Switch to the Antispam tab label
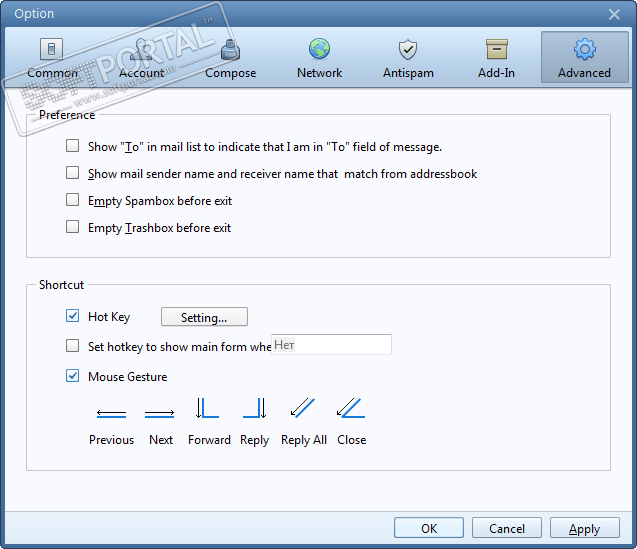Screen dimensions: 637x549 coord(408,73)
